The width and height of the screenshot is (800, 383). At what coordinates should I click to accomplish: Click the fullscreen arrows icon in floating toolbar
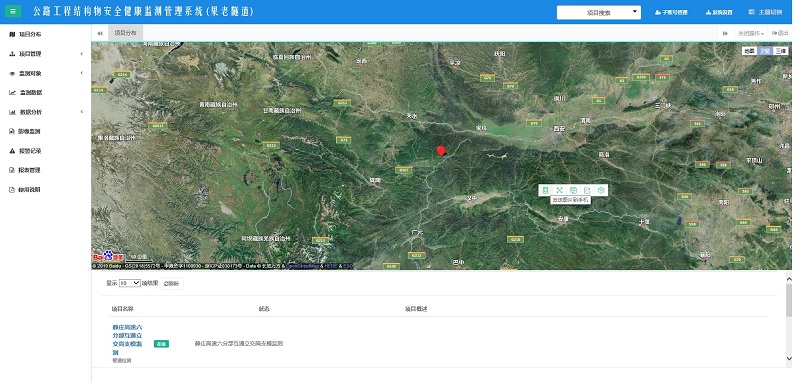point(559,190)
